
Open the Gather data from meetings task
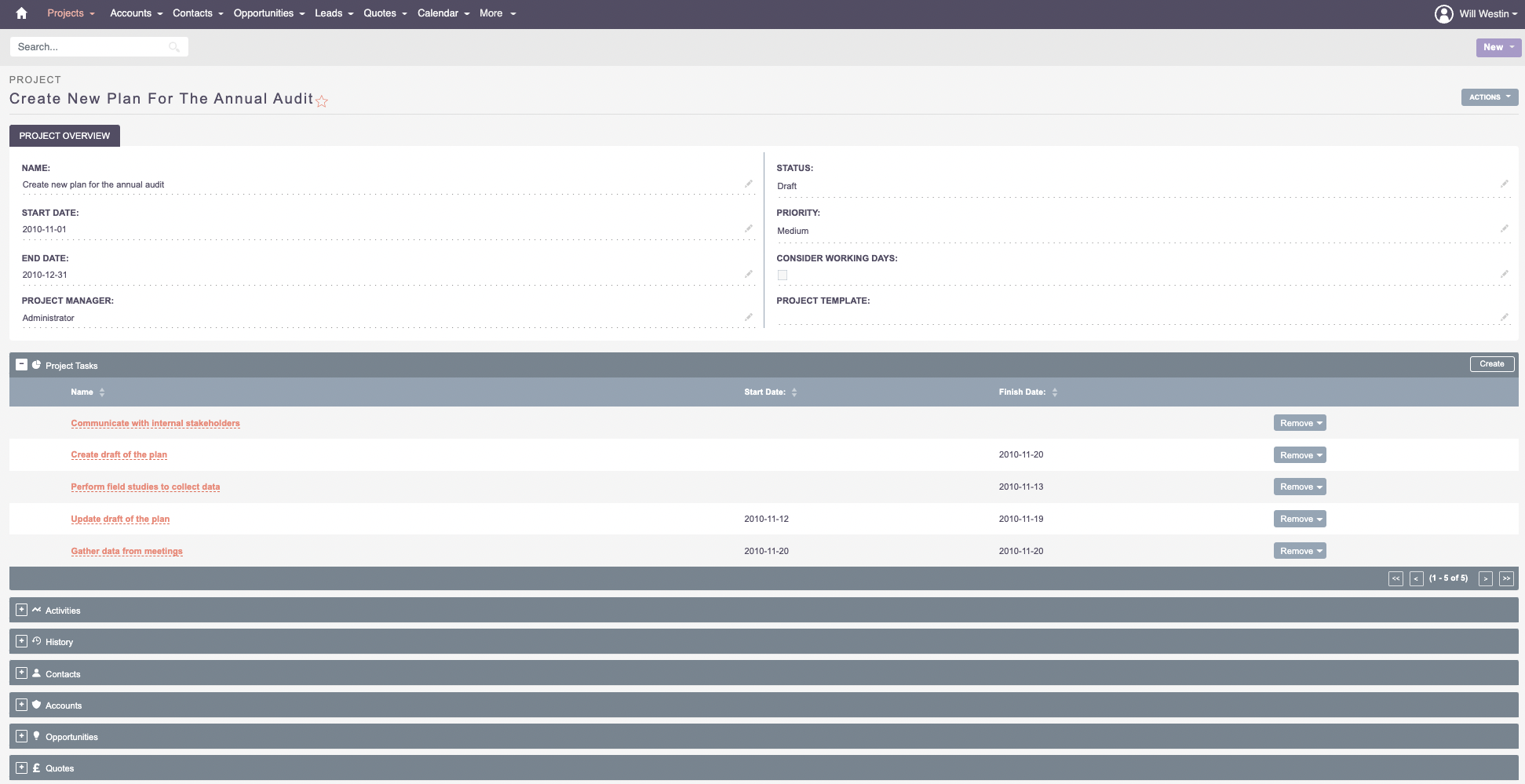pyautogui.click(x=126, y=551)
